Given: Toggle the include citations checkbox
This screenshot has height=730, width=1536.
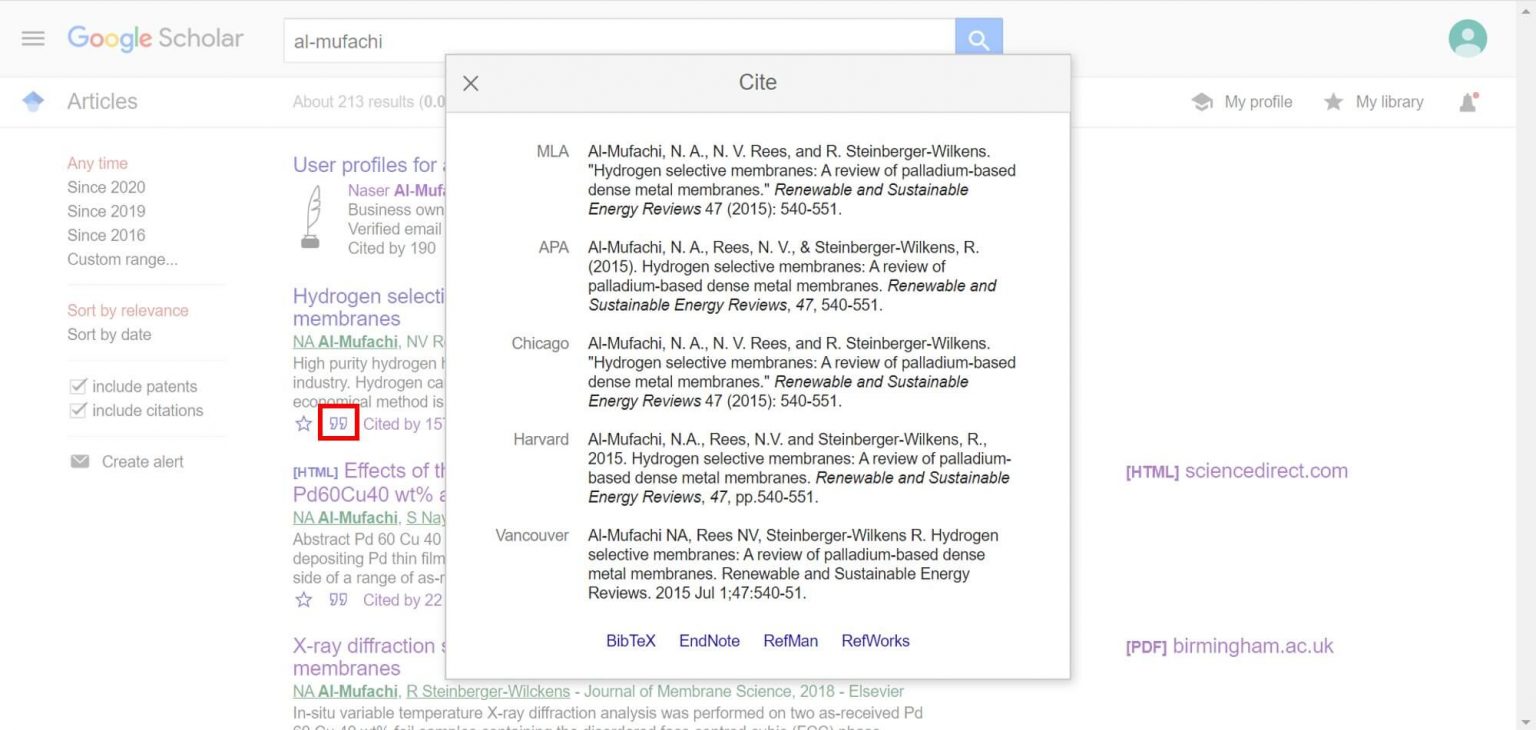Looking at the screenshot, I should point(78,411).
